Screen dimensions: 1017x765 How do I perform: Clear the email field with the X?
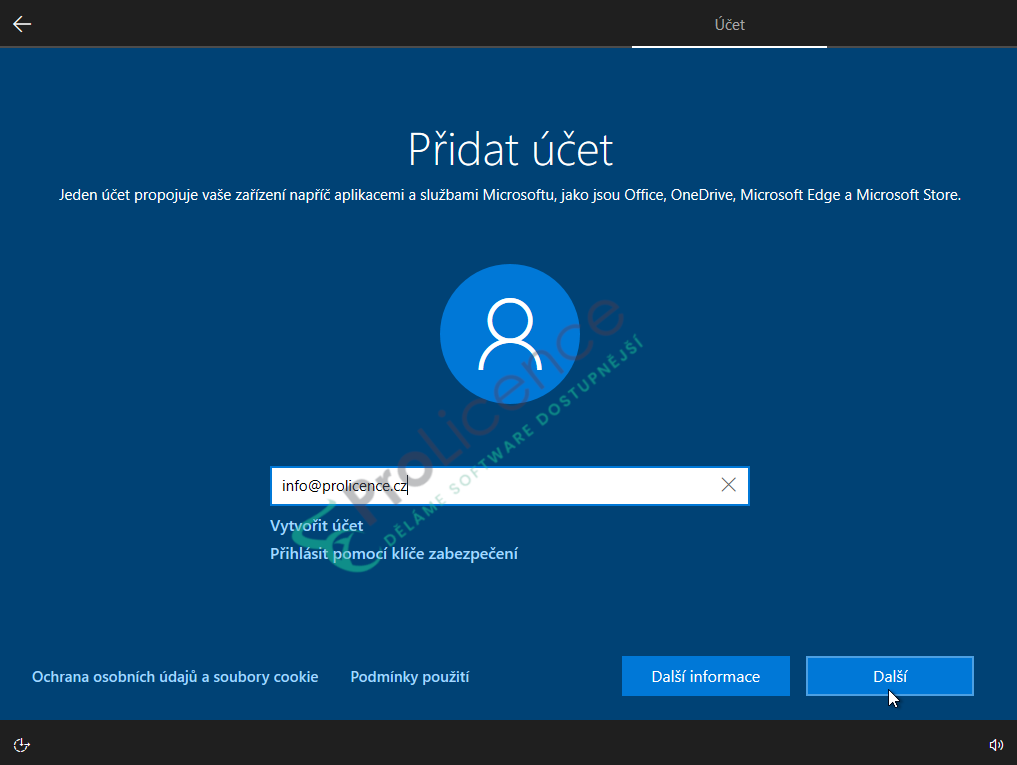point(728,485)
